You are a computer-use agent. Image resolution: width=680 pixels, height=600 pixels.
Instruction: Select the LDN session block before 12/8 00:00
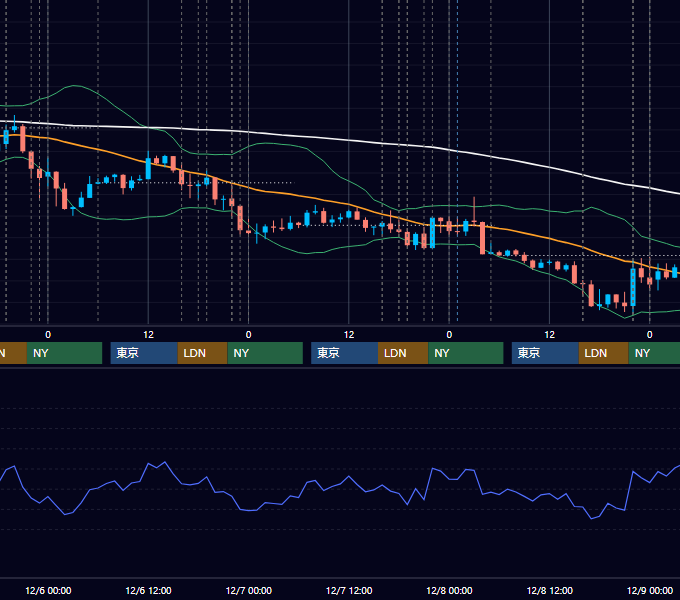click(403, 353)
